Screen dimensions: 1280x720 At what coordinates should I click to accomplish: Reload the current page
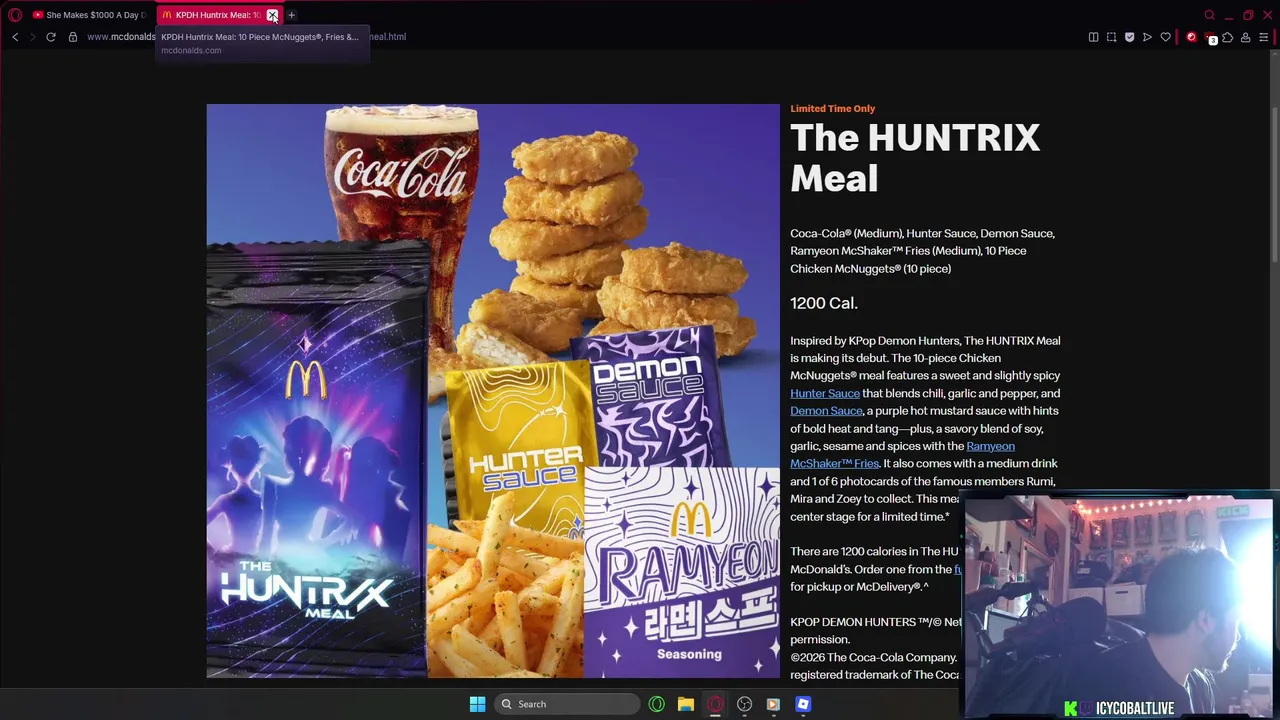pyautogui.click(x=51, y=37)
